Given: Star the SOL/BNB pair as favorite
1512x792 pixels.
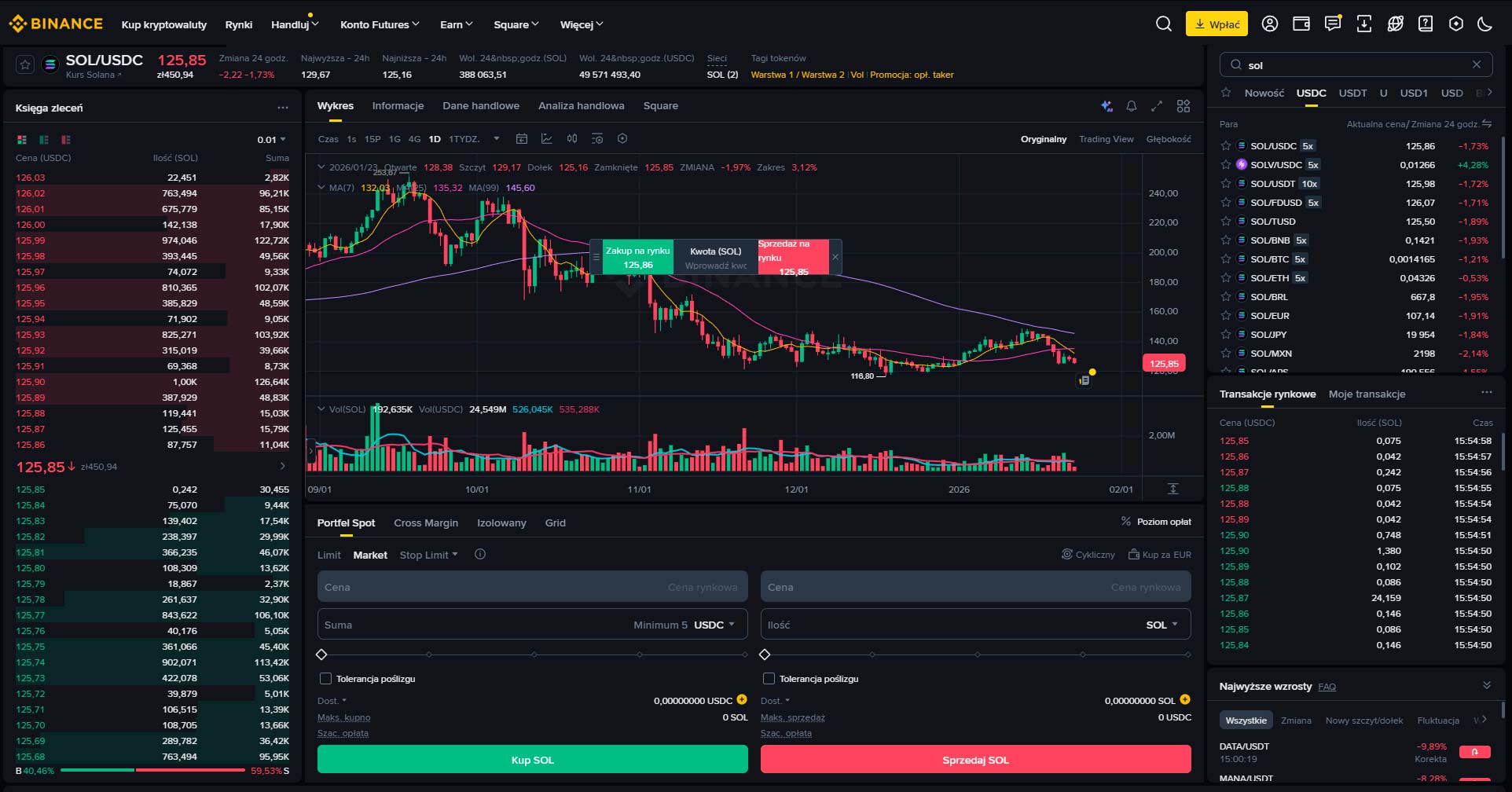Looking at the screenshot, I should pos(1225,240).
